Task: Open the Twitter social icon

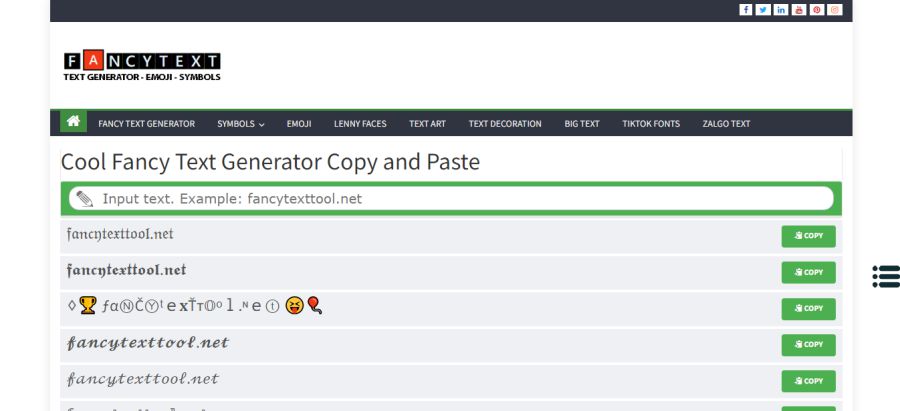Action: point(763,10)
